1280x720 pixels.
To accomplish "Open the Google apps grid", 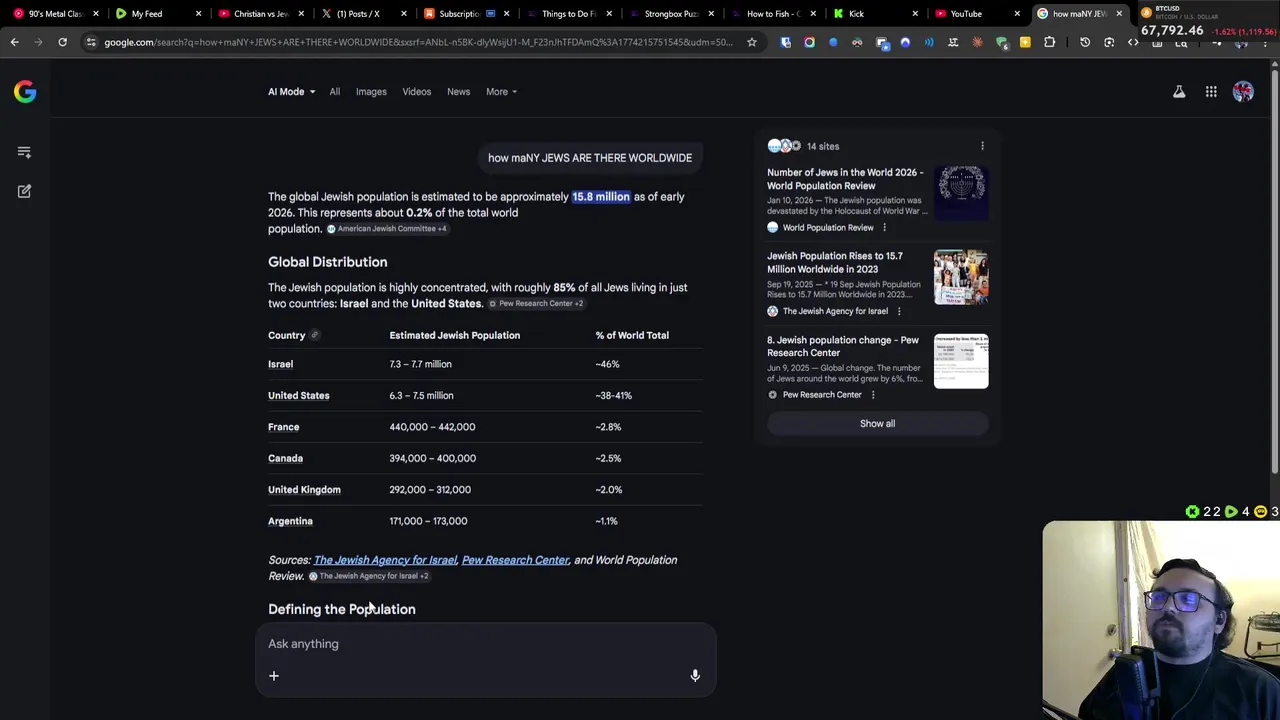I will tap(1211, 92).
